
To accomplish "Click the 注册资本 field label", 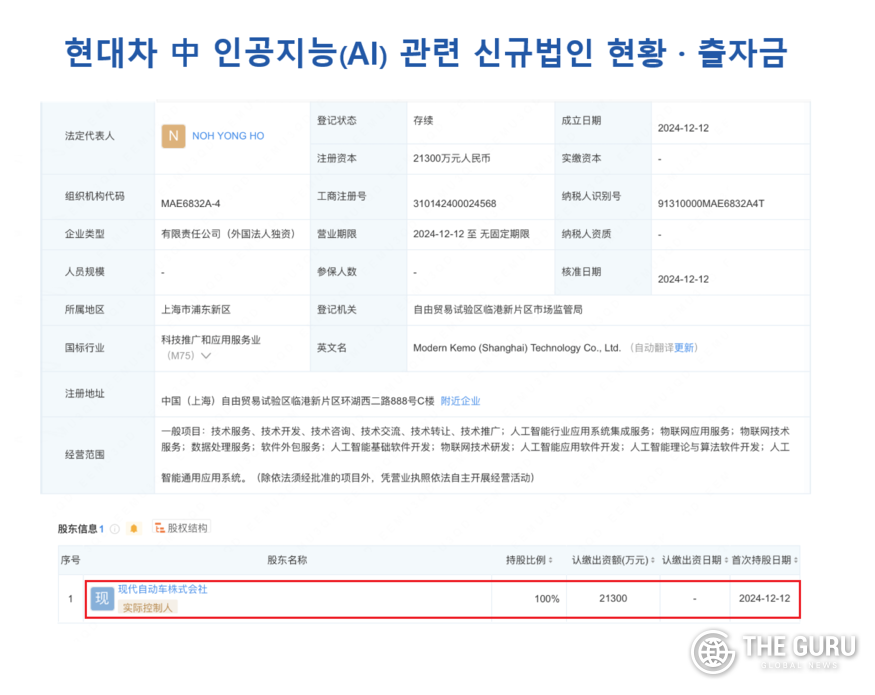I will tap(336, 159).
